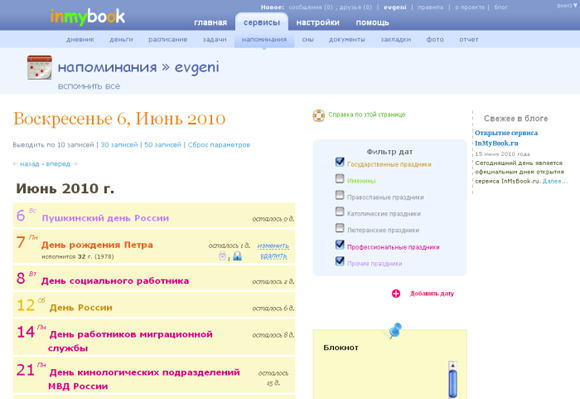Go to дневник section

[x=80, y=40]
